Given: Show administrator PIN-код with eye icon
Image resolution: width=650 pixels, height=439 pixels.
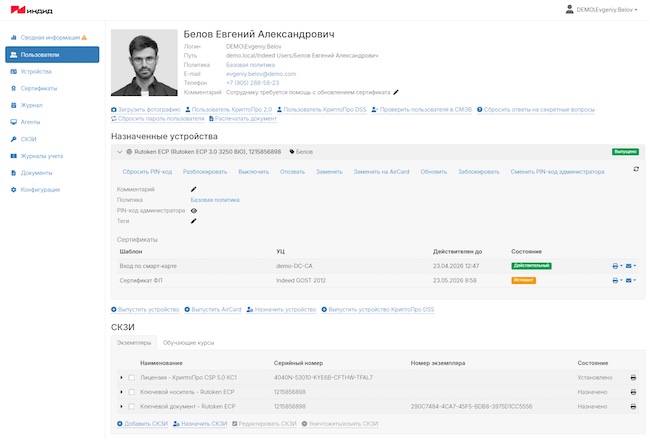Looking at the screenshot, I should click(194, 211).
